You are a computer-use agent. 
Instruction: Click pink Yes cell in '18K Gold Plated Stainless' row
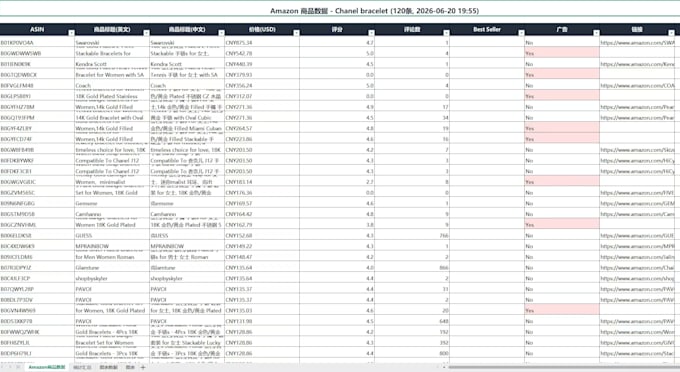point(562,96)
